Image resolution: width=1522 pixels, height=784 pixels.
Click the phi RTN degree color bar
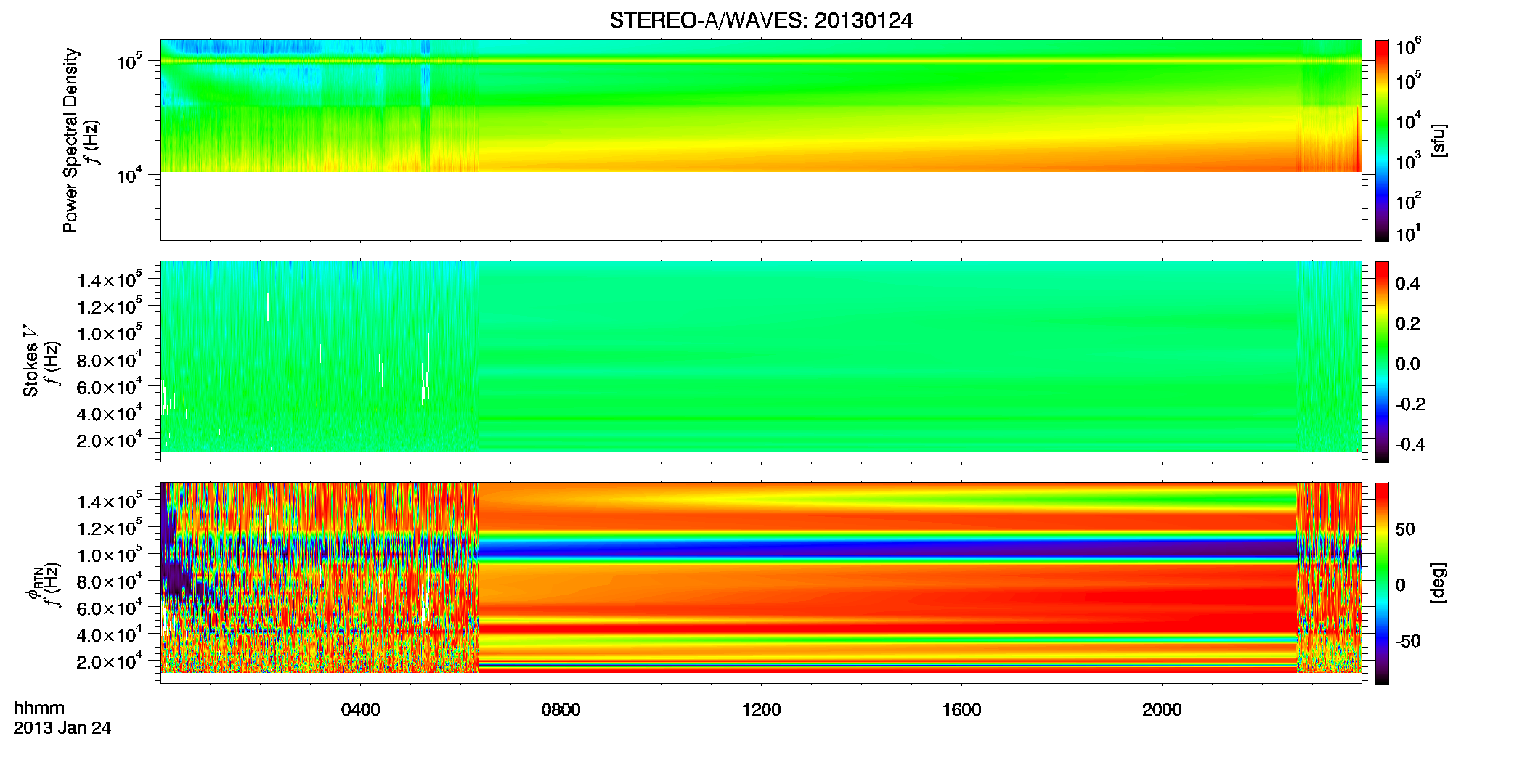(x=1382, y=583)
